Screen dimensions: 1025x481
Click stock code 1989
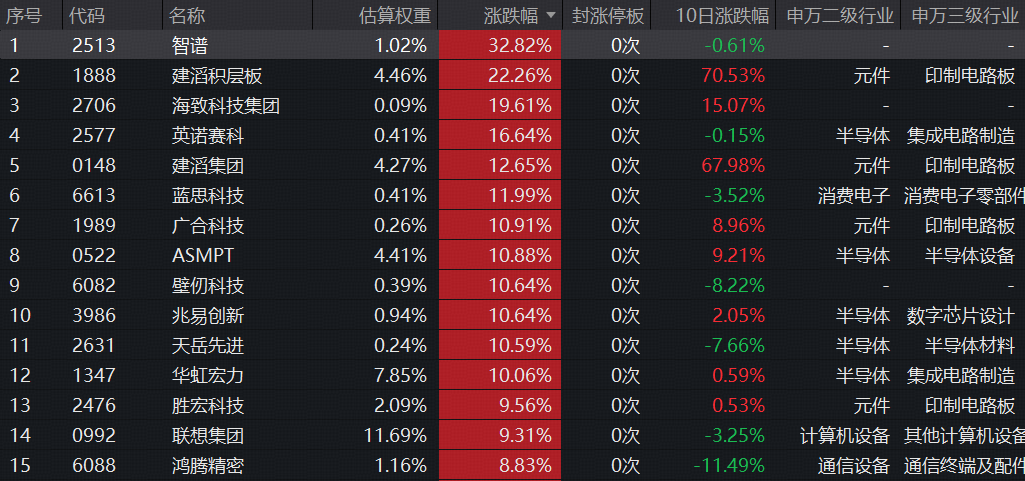tap(94, 225)
